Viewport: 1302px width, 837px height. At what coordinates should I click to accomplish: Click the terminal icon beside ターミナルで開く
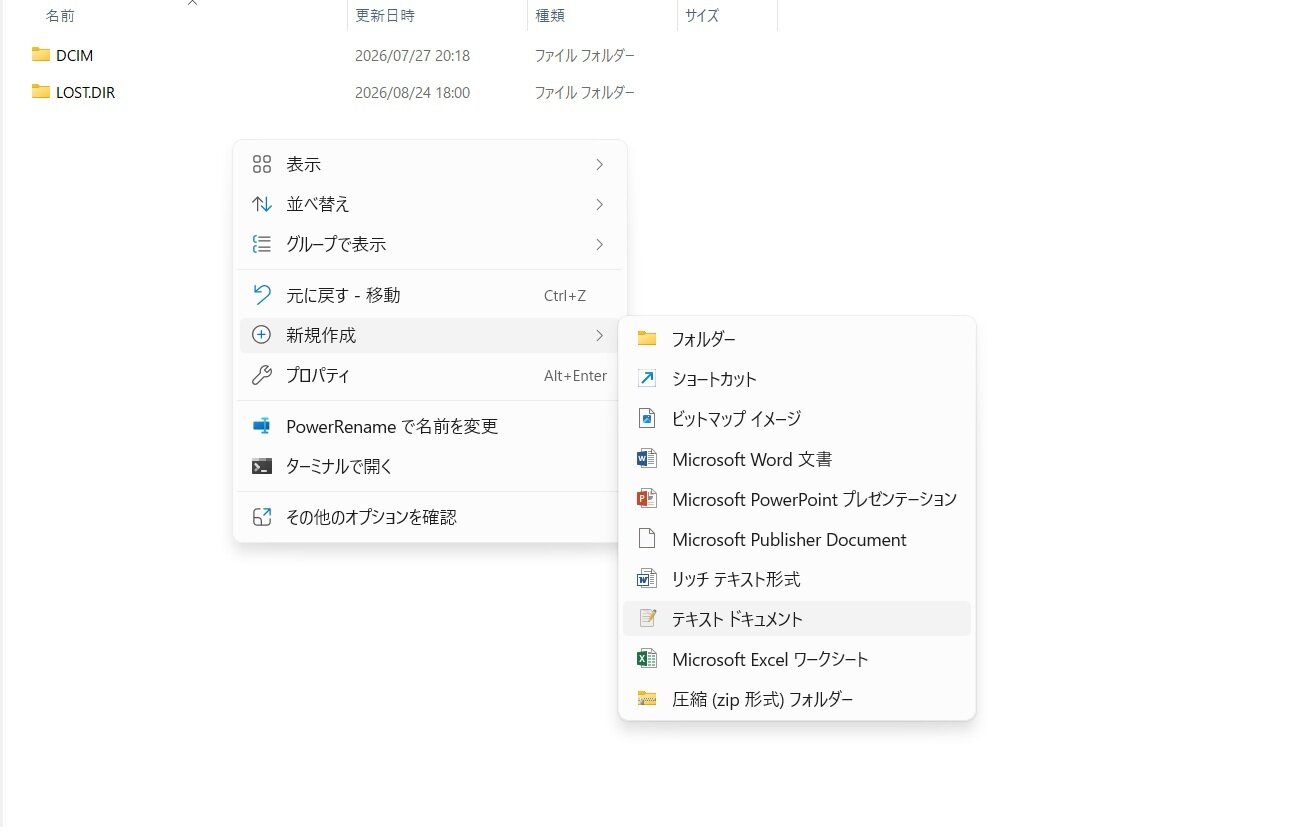pos(262,466)
